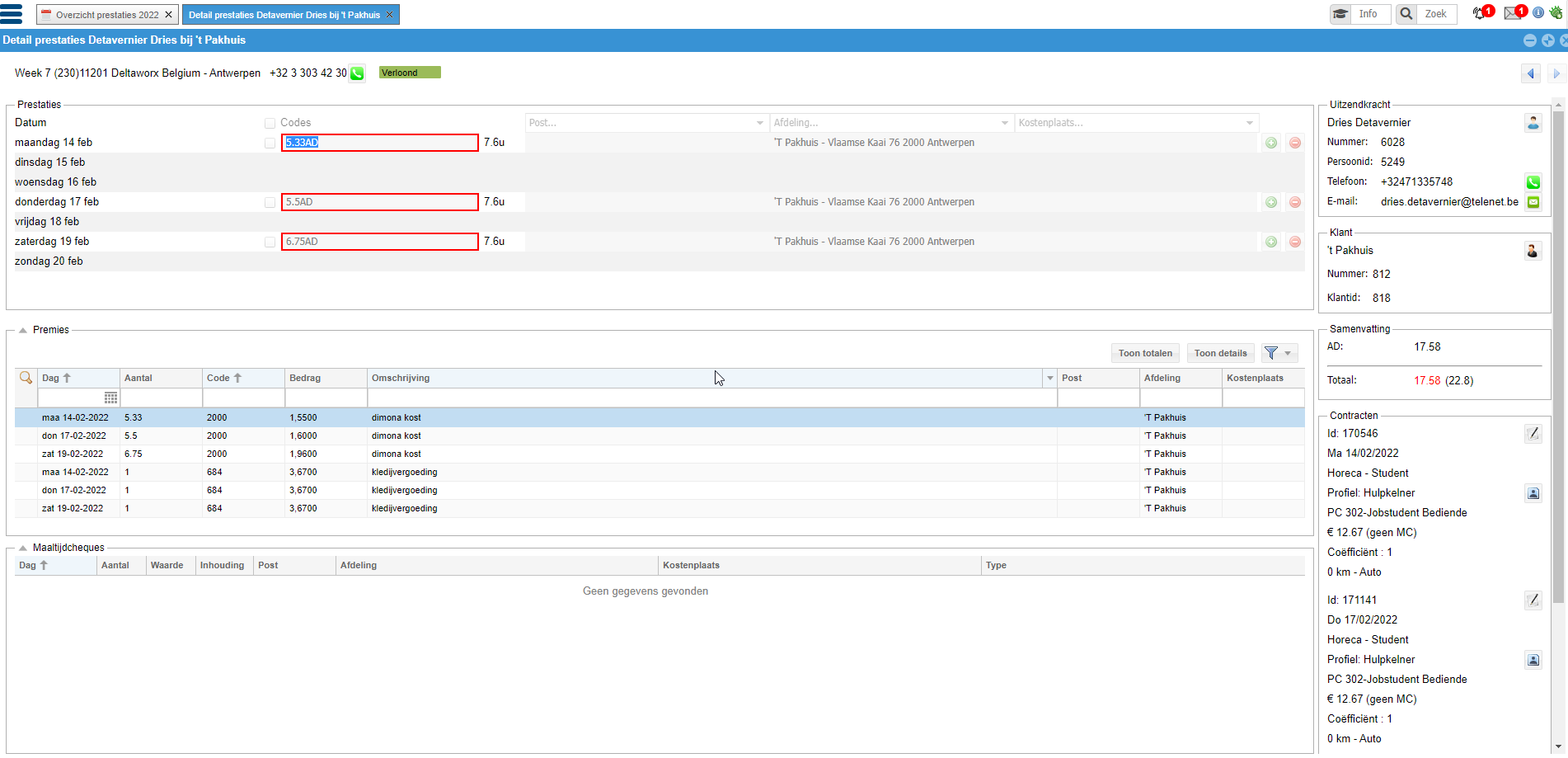Tick the Codes header checkbox
Image resolution: width=1568 pixels, height=758 pixels.
270,123
